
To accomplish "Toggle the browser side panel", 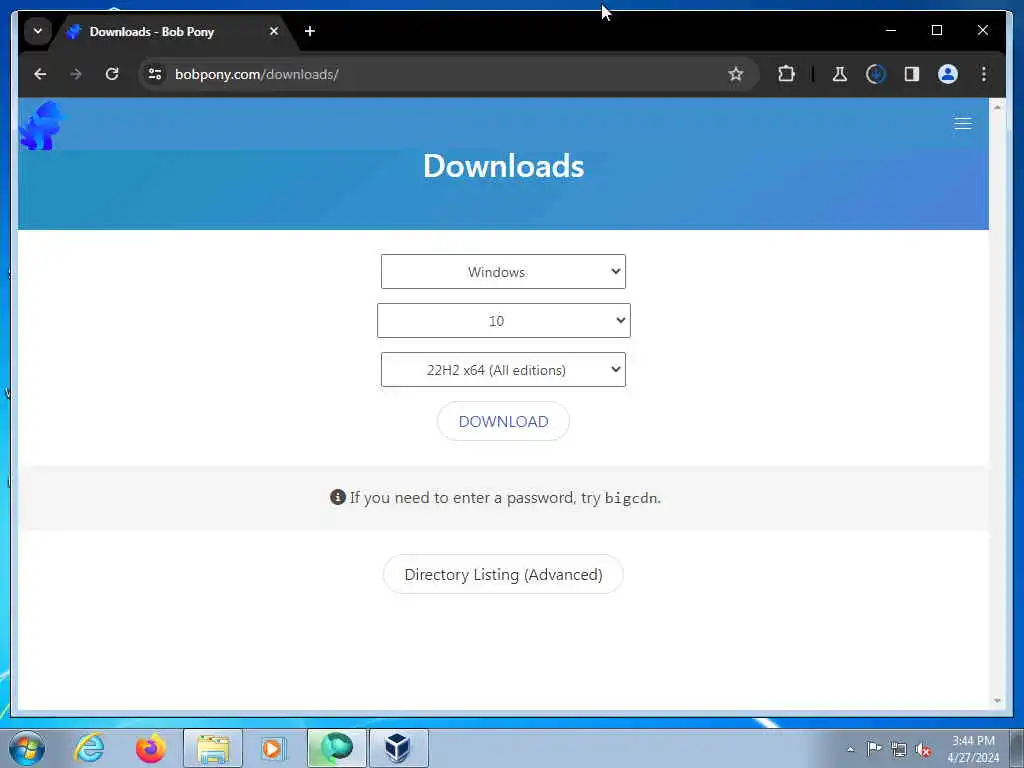I will (912, 74).
